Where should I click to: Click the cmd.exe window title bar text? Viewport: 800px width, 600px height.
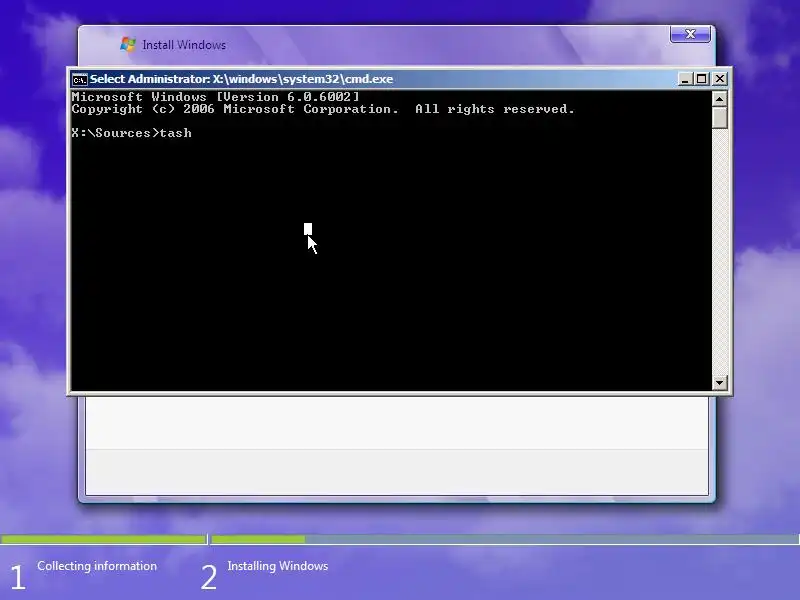pos(241,79)
